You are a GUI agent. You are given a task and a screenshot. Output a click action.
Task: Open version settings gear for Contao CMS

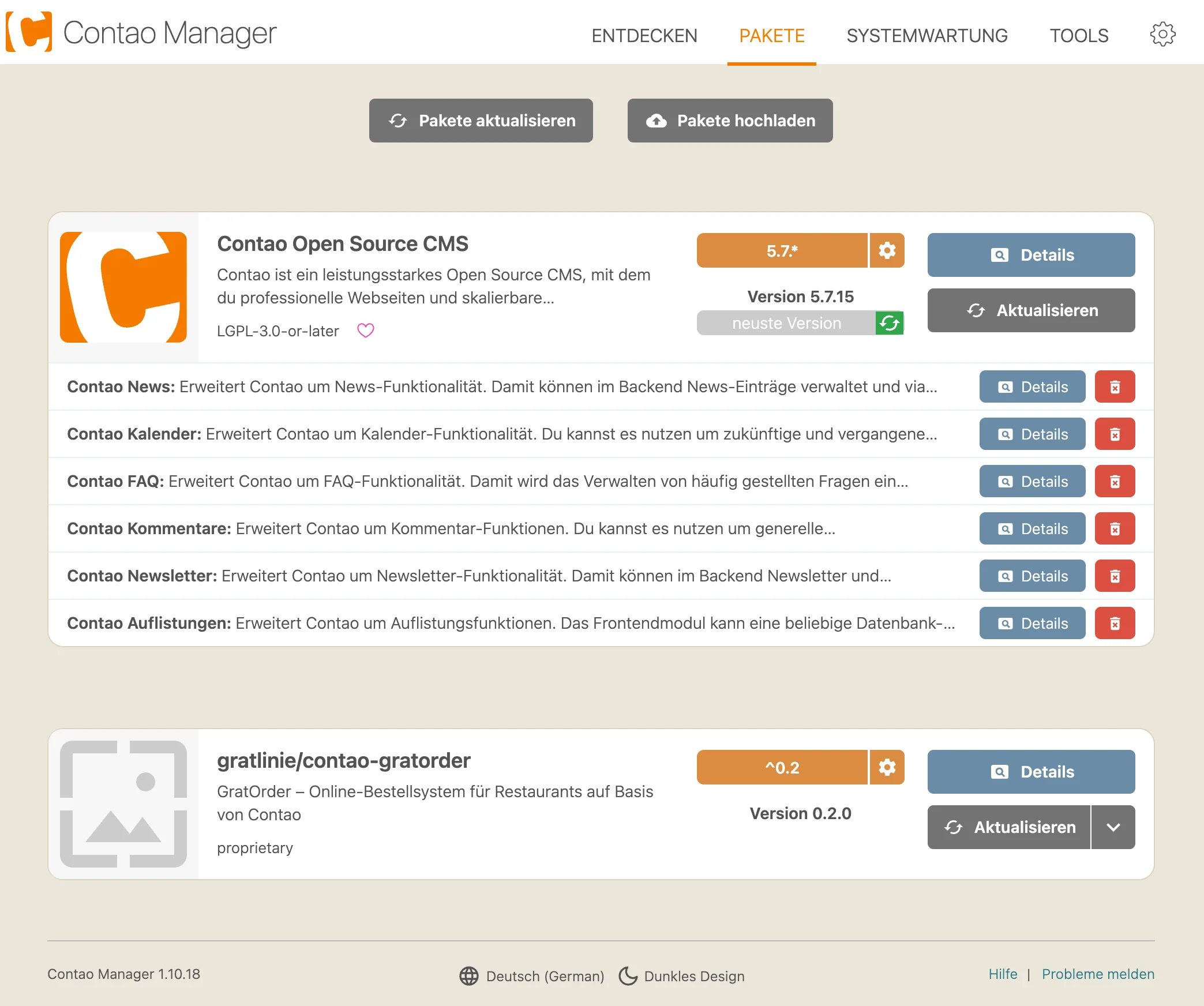coord(887,250)
